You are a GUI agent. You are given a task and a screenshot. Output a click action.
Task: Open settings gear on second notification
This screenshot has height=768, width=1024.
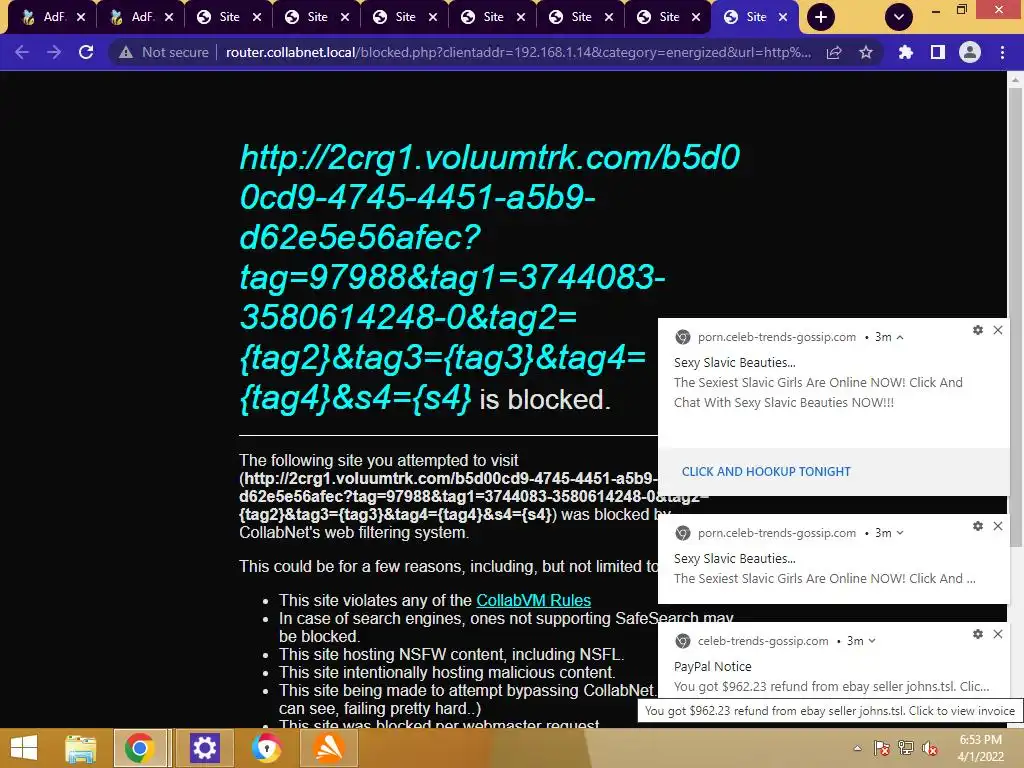pyautogui.click(x=978, y=526)
